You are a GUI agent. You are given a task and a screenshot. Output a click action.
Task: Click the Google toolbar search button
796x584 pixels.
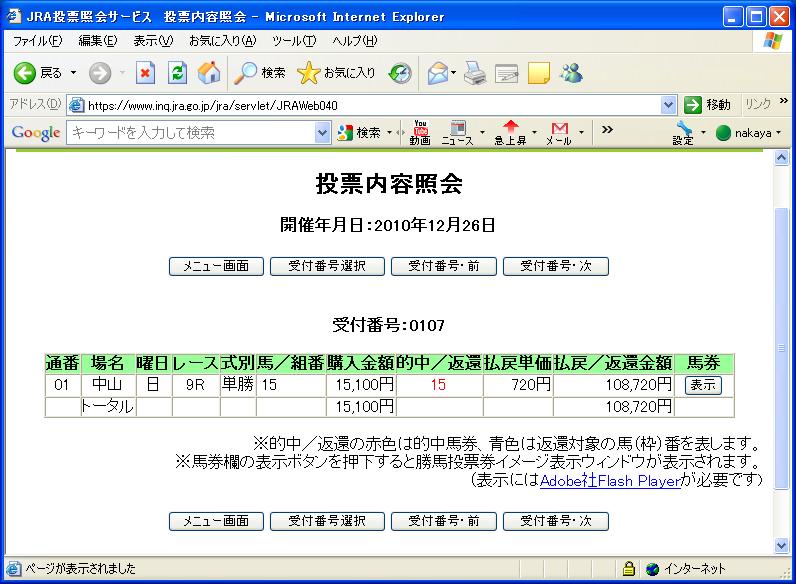point(359,133)
